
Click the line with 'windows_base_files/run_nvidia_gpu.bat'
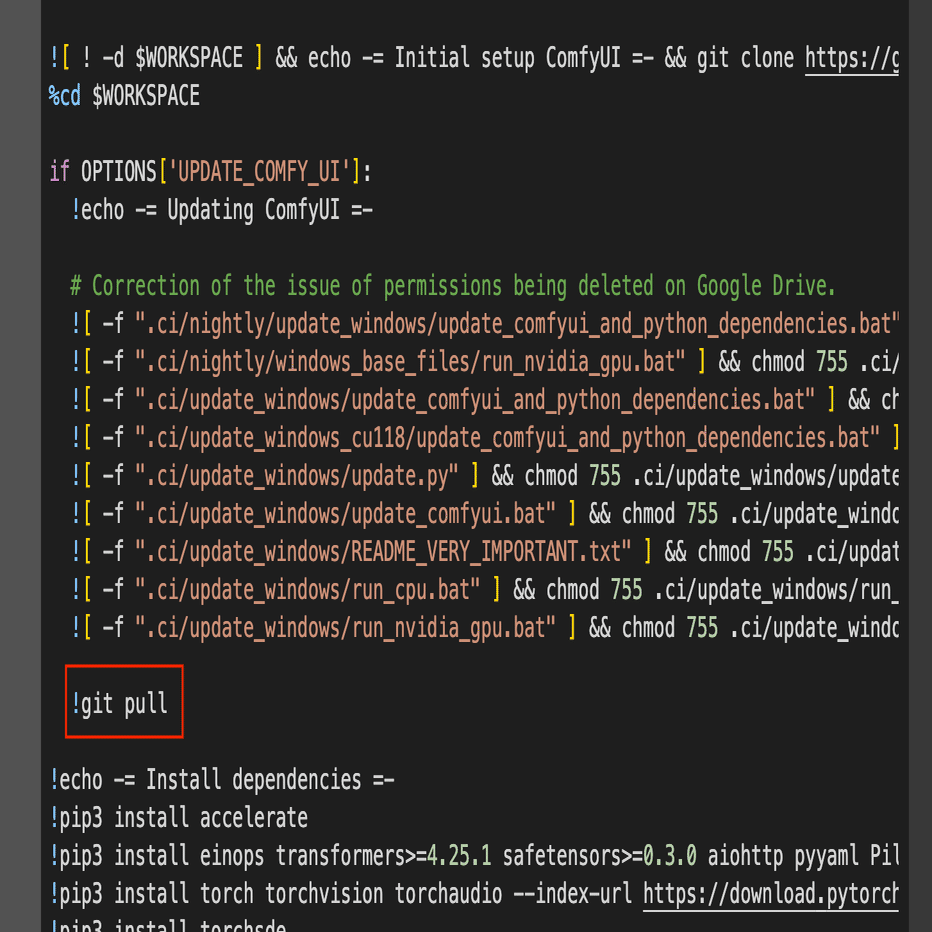(484, 361)
